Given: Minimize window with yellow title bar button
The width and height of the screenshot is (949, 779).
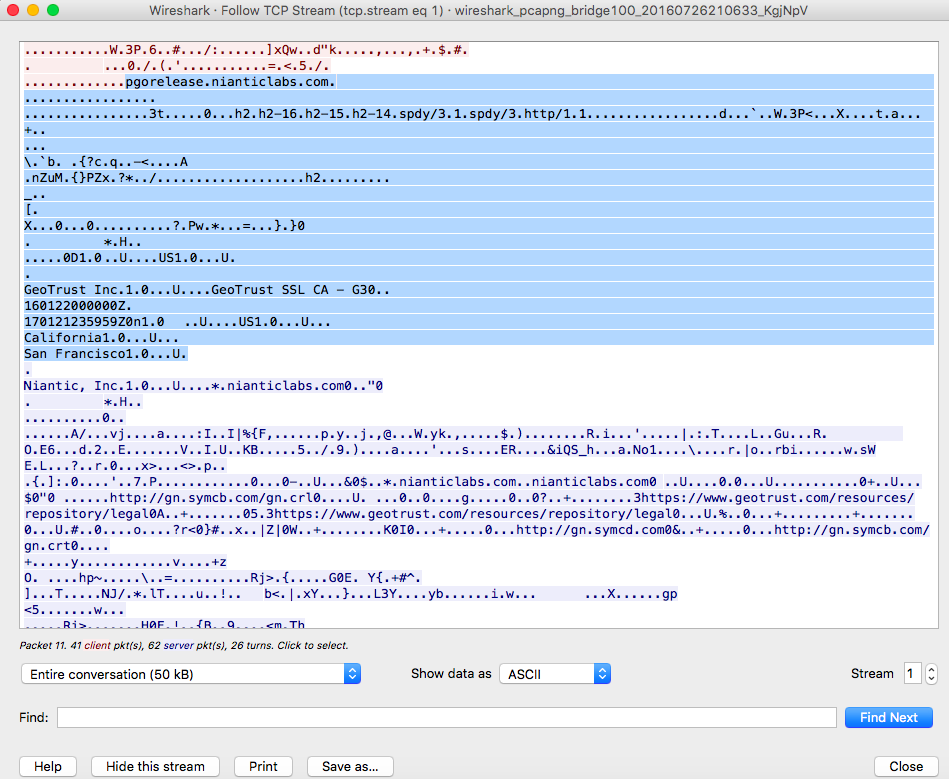Looking at the screenshot, I should pos(33,10).
